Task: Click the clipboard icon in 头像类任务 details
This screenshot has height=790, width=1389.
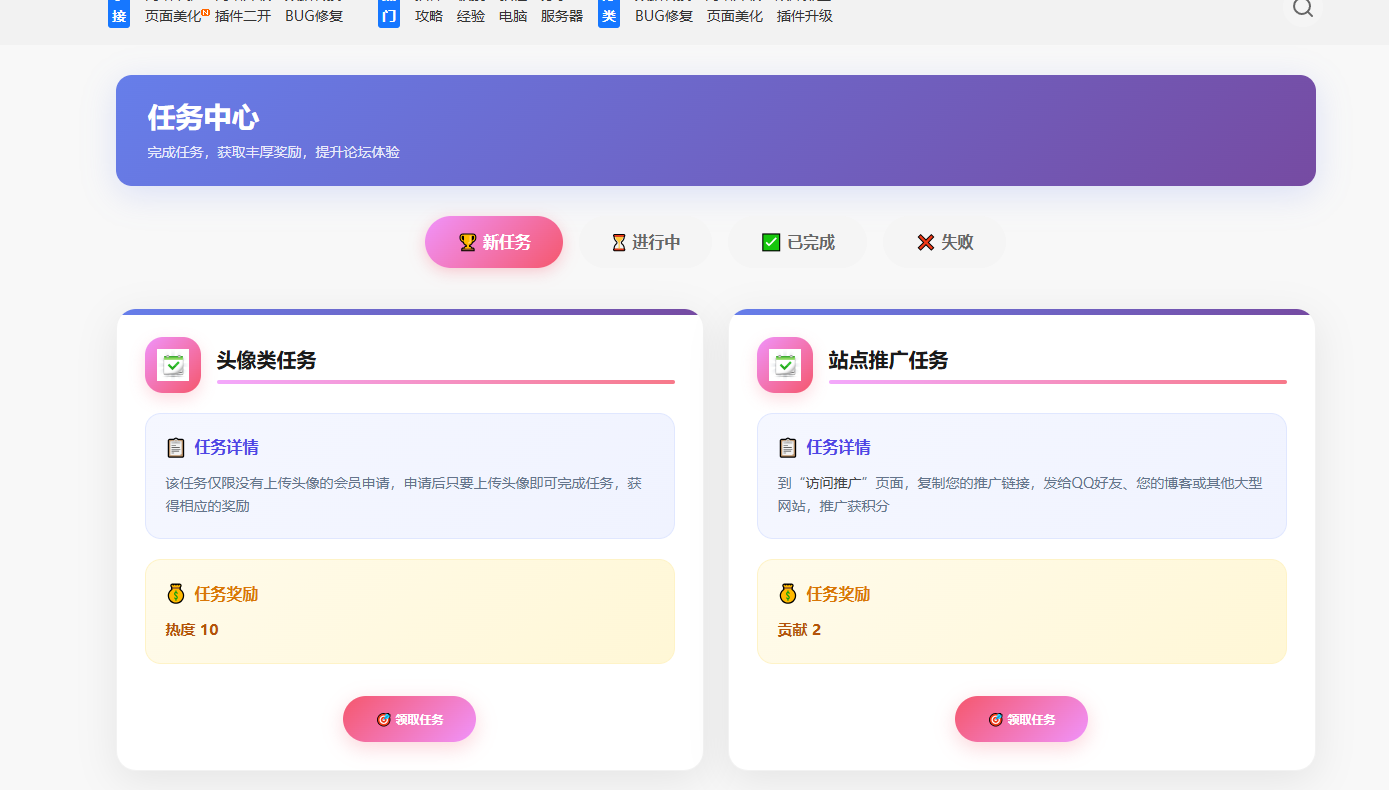Action: point(176,447)
